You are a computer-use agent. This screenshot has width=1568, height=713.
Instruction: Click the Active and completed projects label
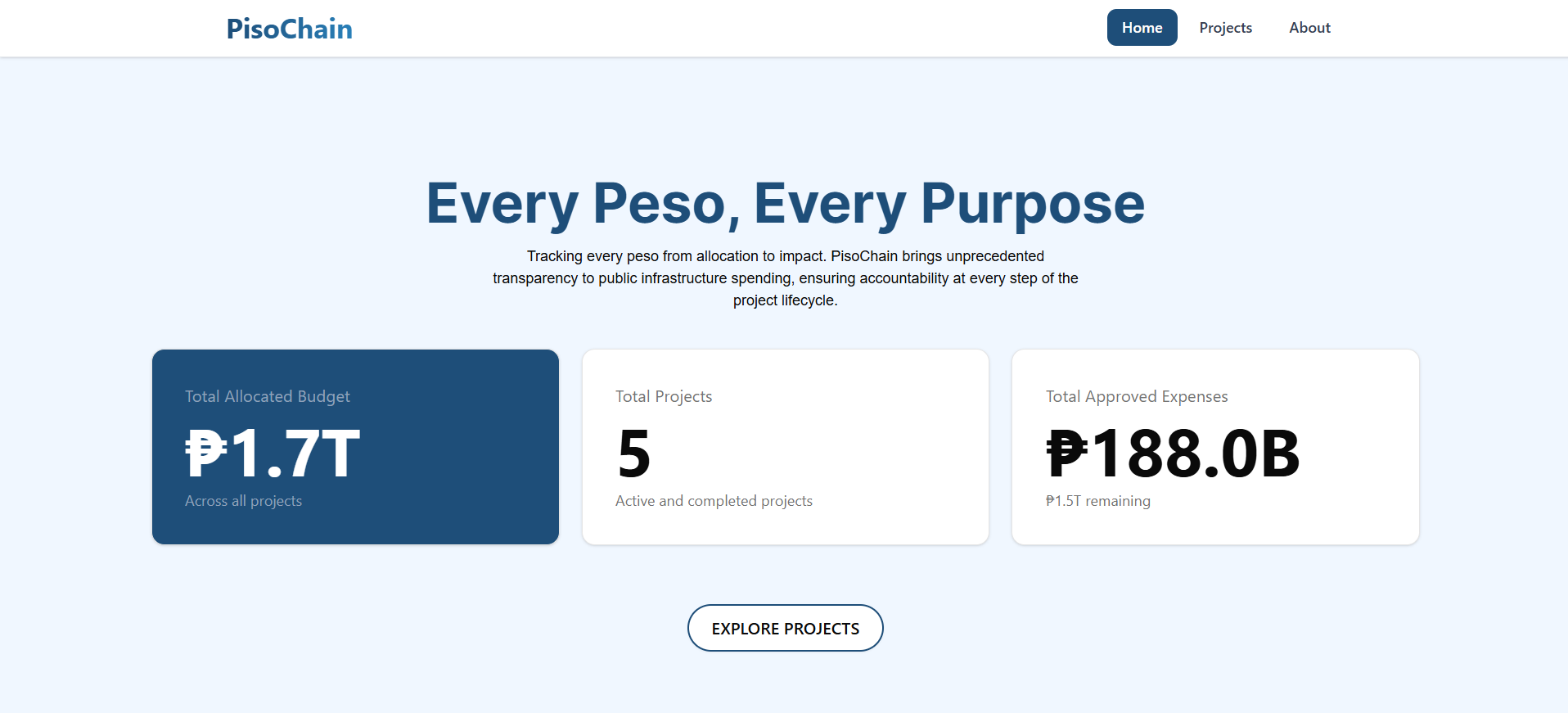714,500
